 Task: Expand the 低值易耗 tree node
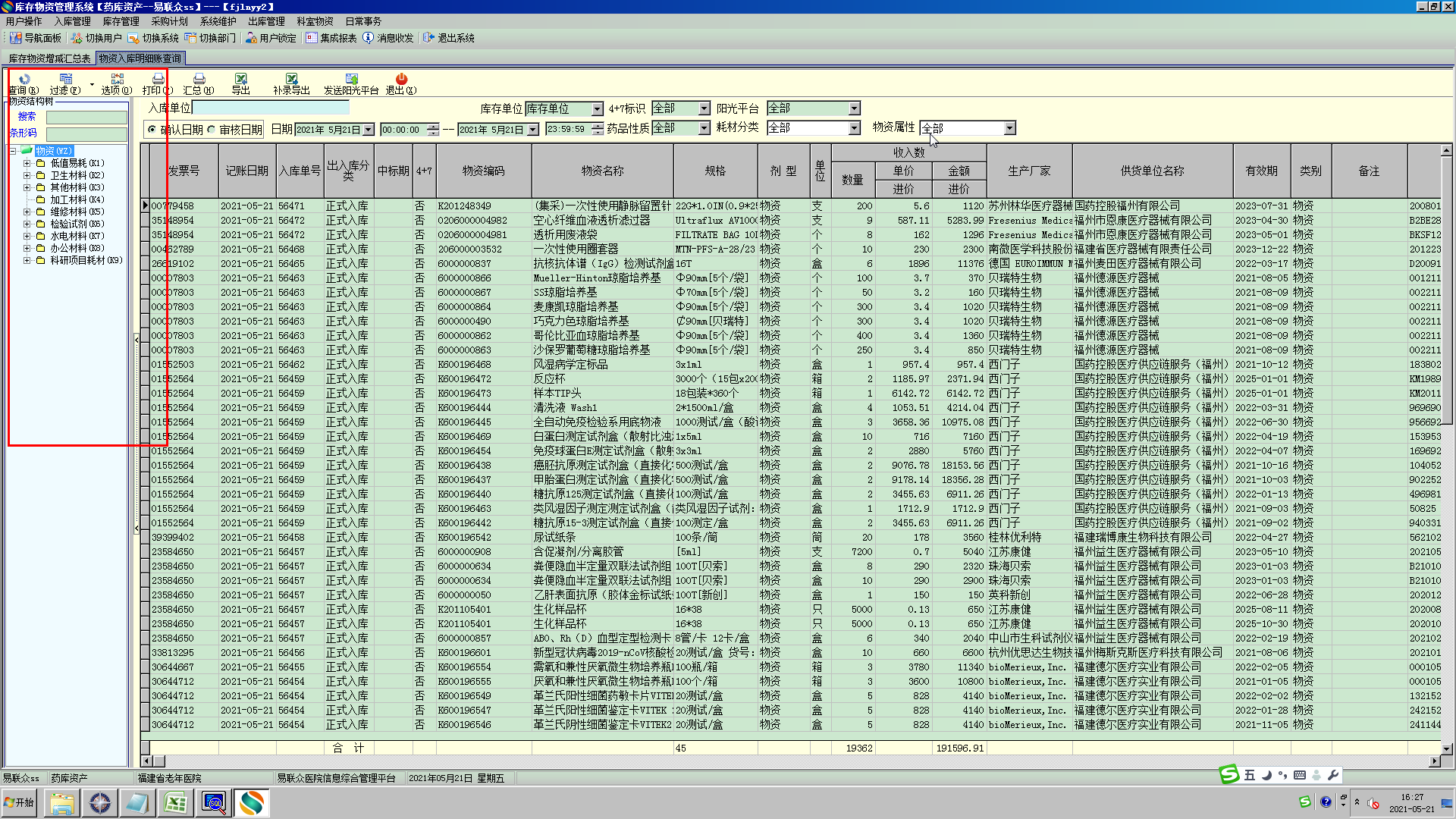click(x=27, y=163)
